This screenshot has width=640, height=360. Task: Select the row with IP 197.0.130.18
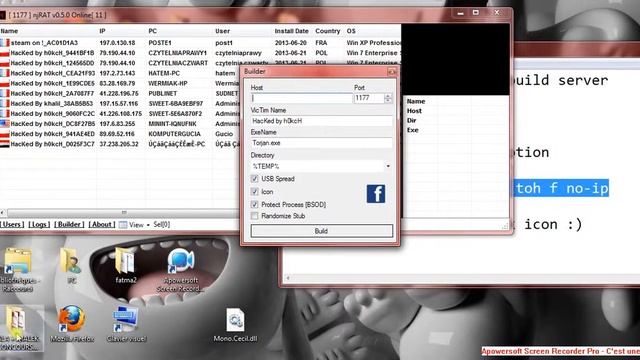point(200,42)
